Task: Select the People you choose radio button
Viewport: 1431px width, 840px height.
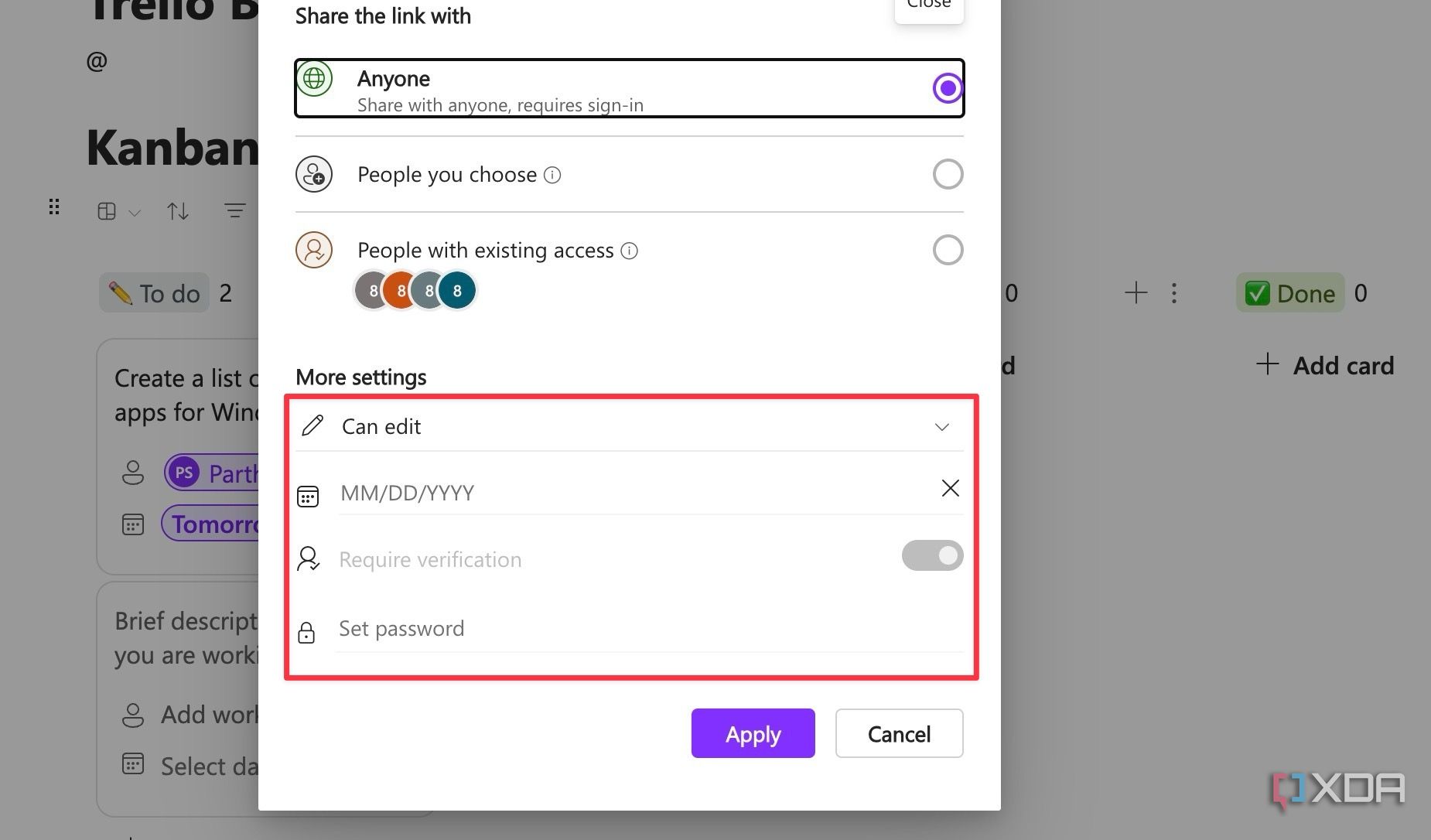Action: [x=948, y=174]
